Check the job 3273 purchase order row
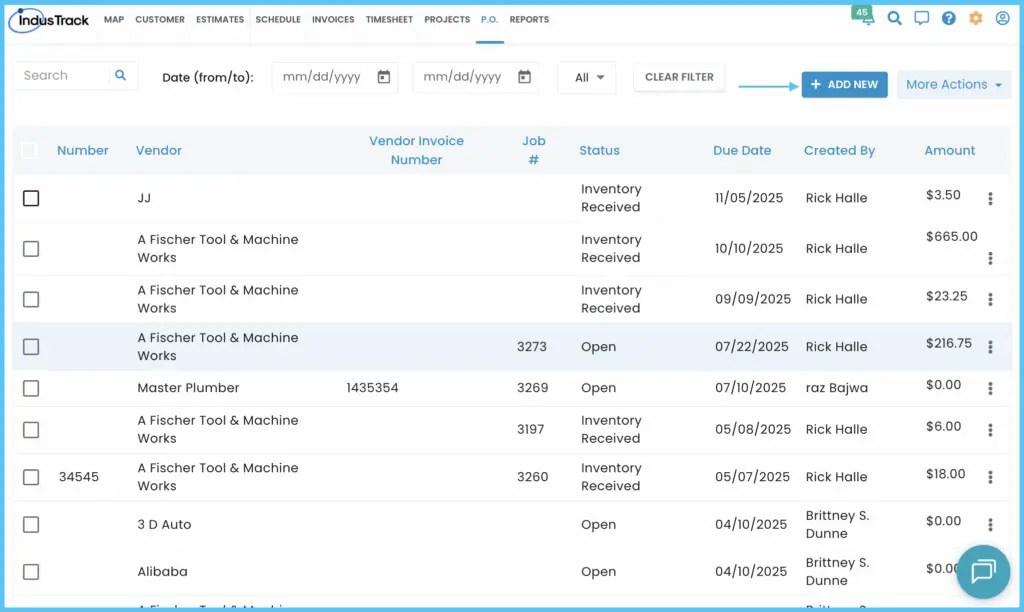 coord(31,347)
